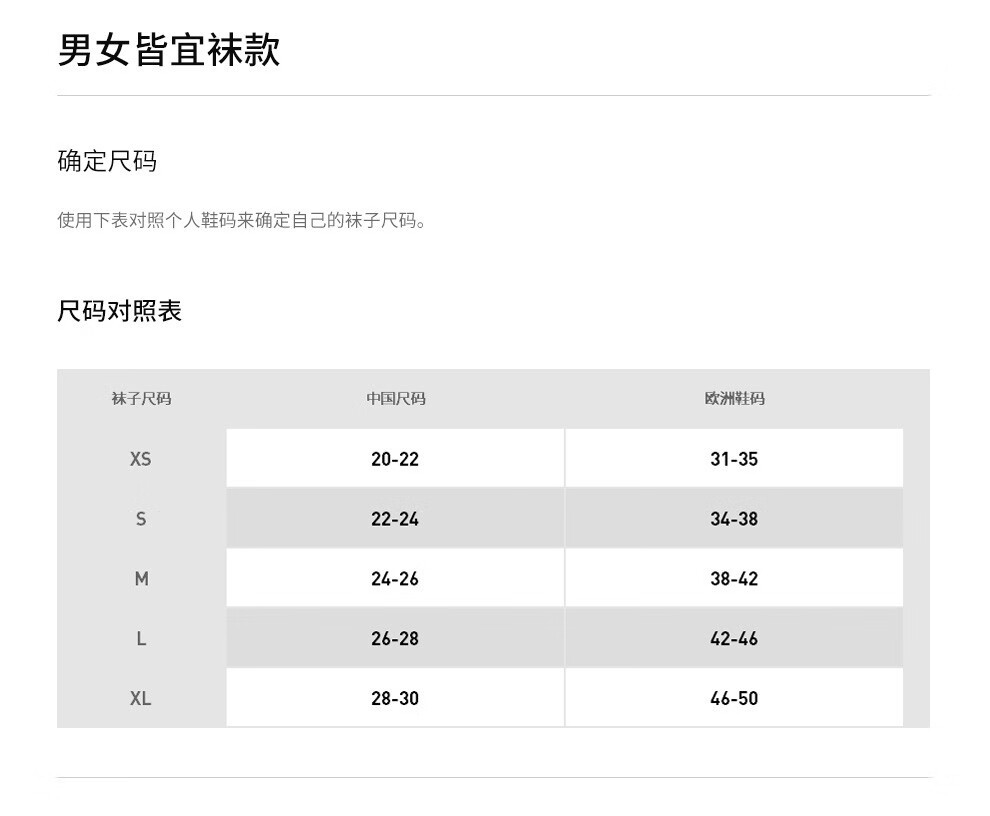
Task: Click the 31-35 European shoe size cell
Action: coord(734,459)
